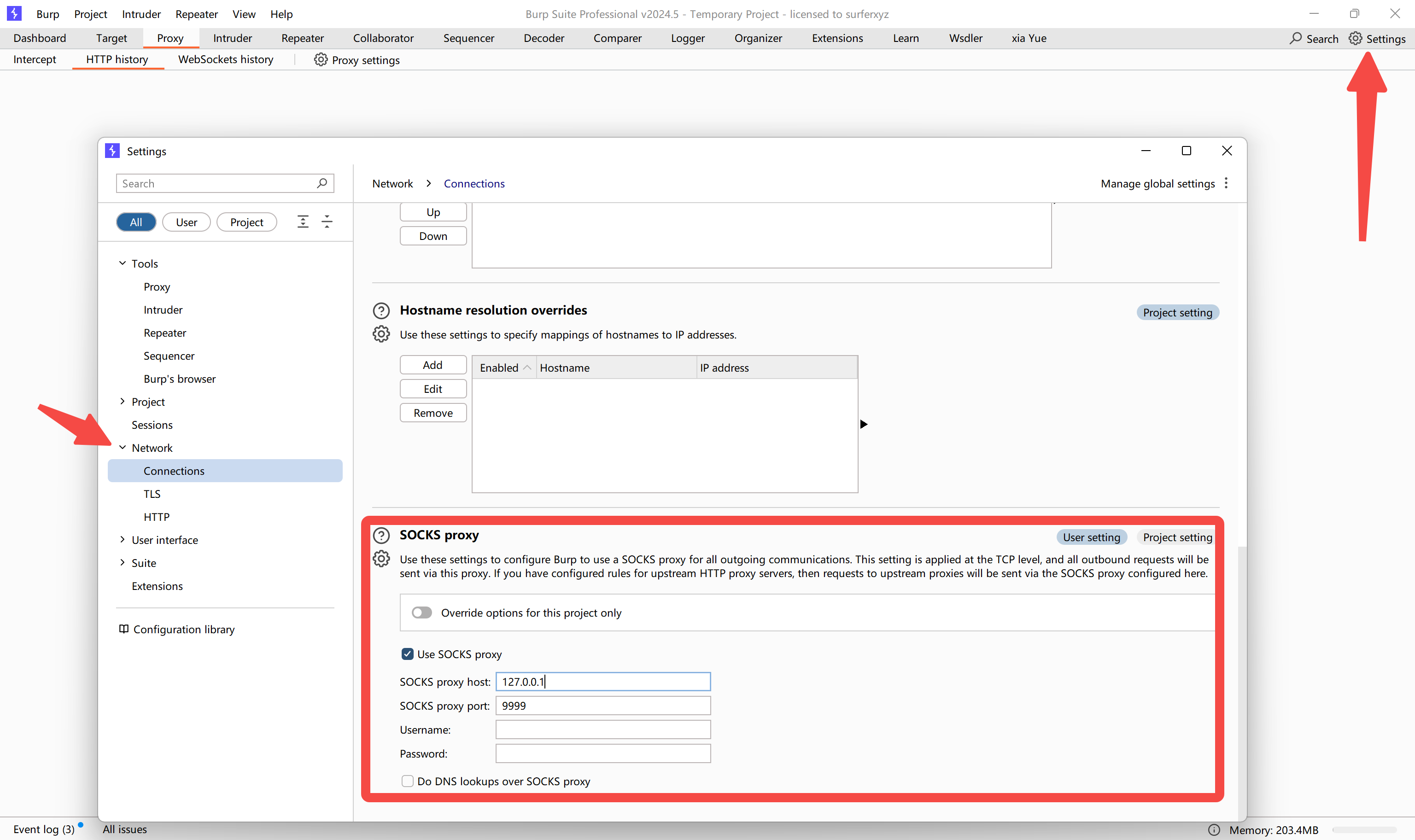Sort table by Enabled column header
This screenshot has height=840, width=1415.
504,367
